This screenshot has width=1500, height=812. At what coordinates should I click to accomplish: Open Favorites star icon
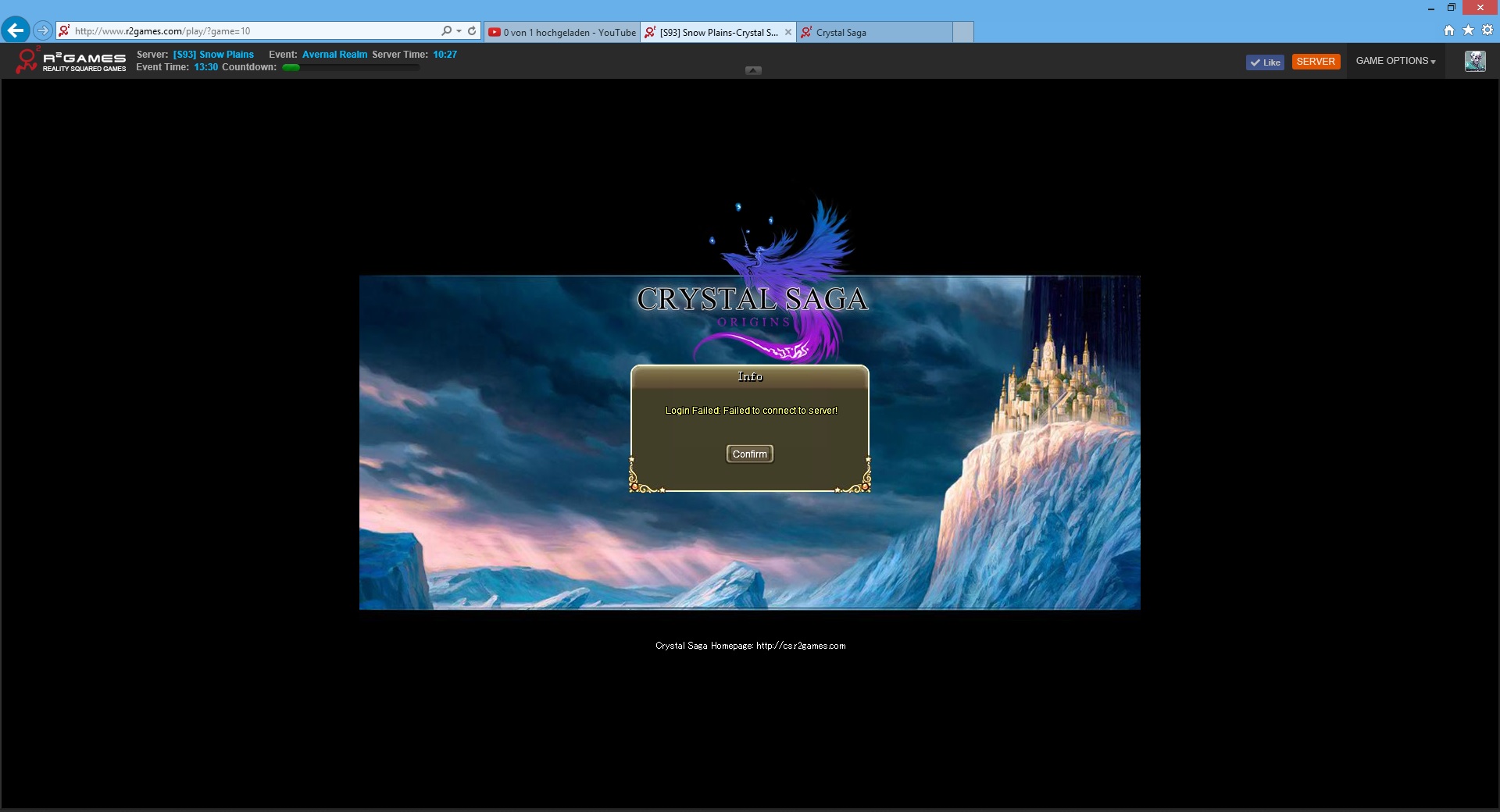[1468, 30]
